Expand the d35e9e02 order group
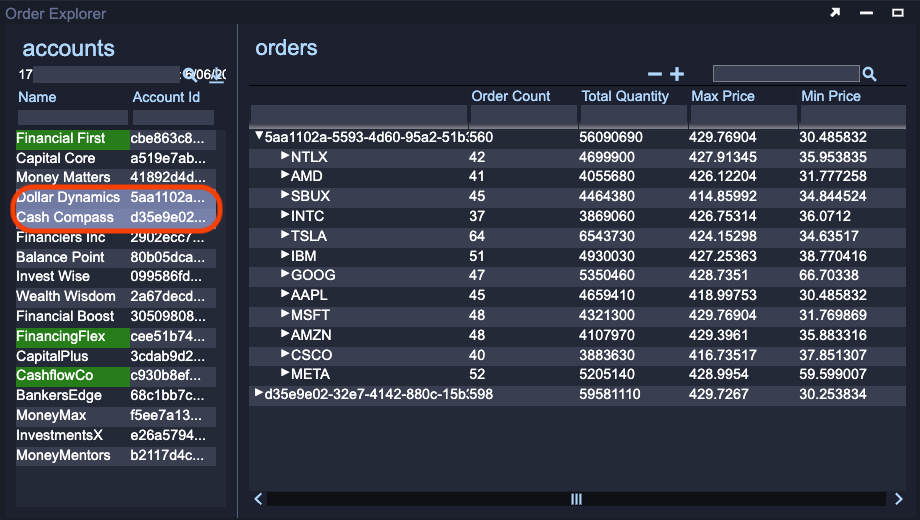Screen dimensions: 920x520 coord(259,394)
